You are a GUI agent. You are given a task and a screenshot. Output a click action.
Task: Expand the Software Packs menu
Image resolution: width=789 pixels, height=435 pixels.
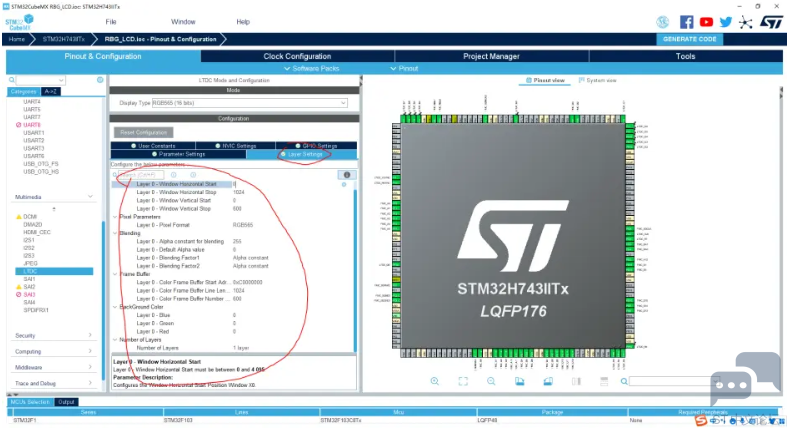(311, 68)
